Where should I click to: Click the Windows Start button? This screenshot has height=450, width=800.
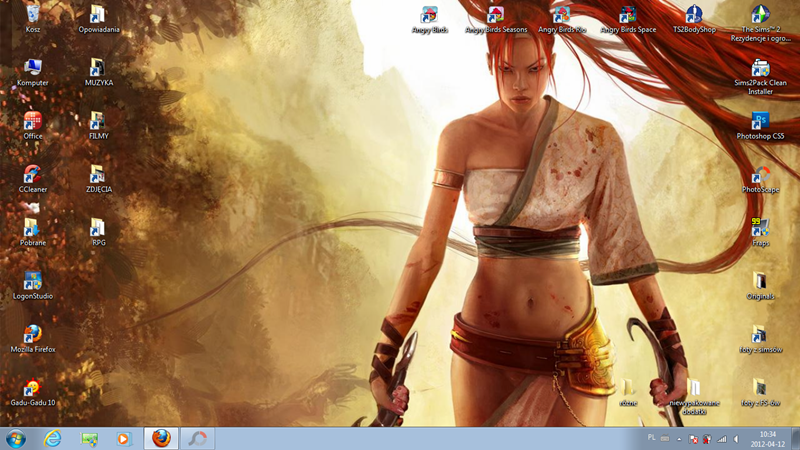pyautogui.click(x=15, y=439)
